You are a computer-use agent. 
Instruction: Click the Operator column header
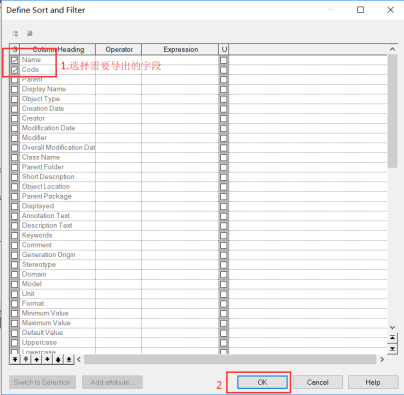click(119, 49)
